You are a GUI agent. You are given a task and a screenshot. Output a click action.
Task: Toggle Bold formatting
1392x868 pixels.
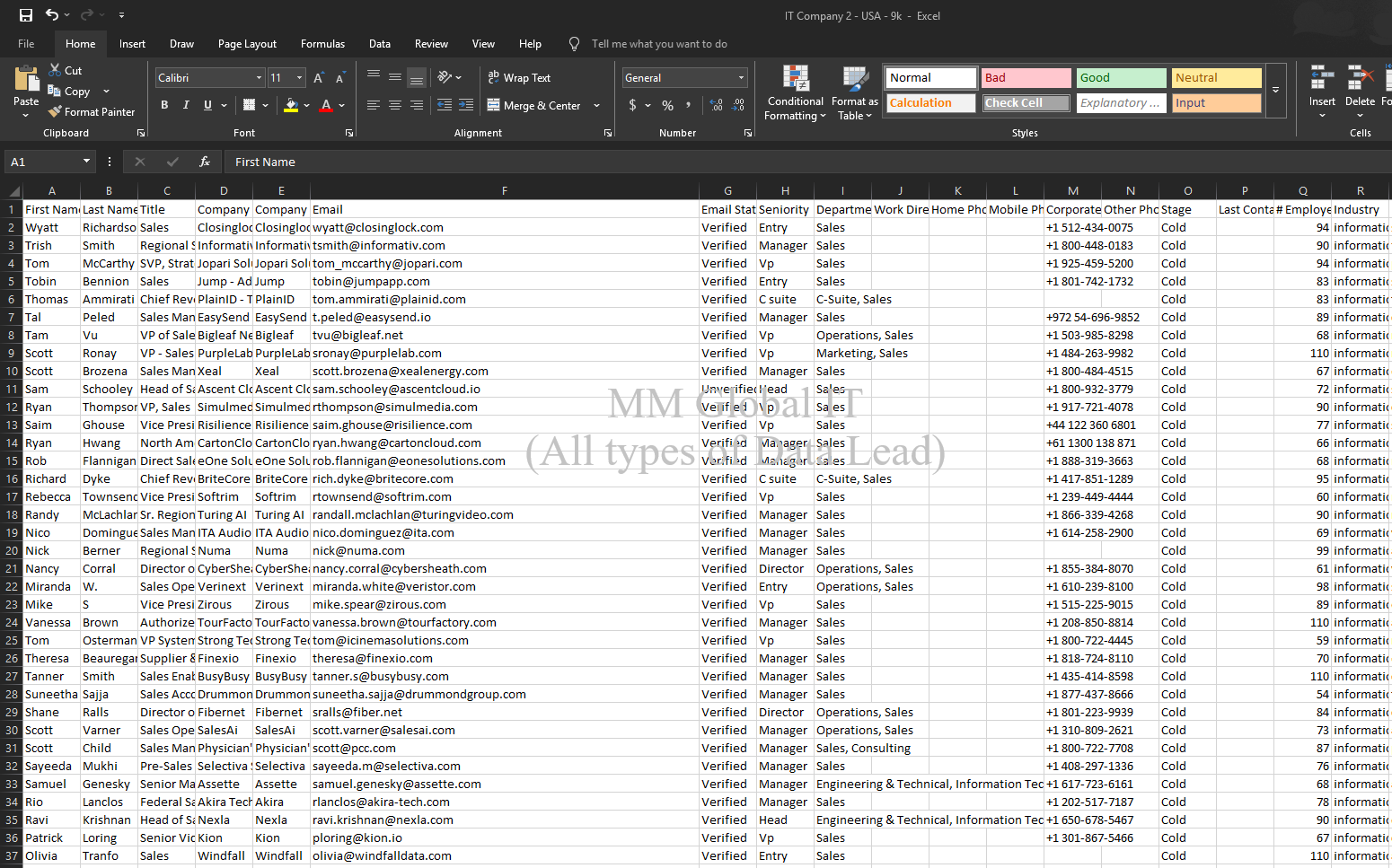point(164,105)
